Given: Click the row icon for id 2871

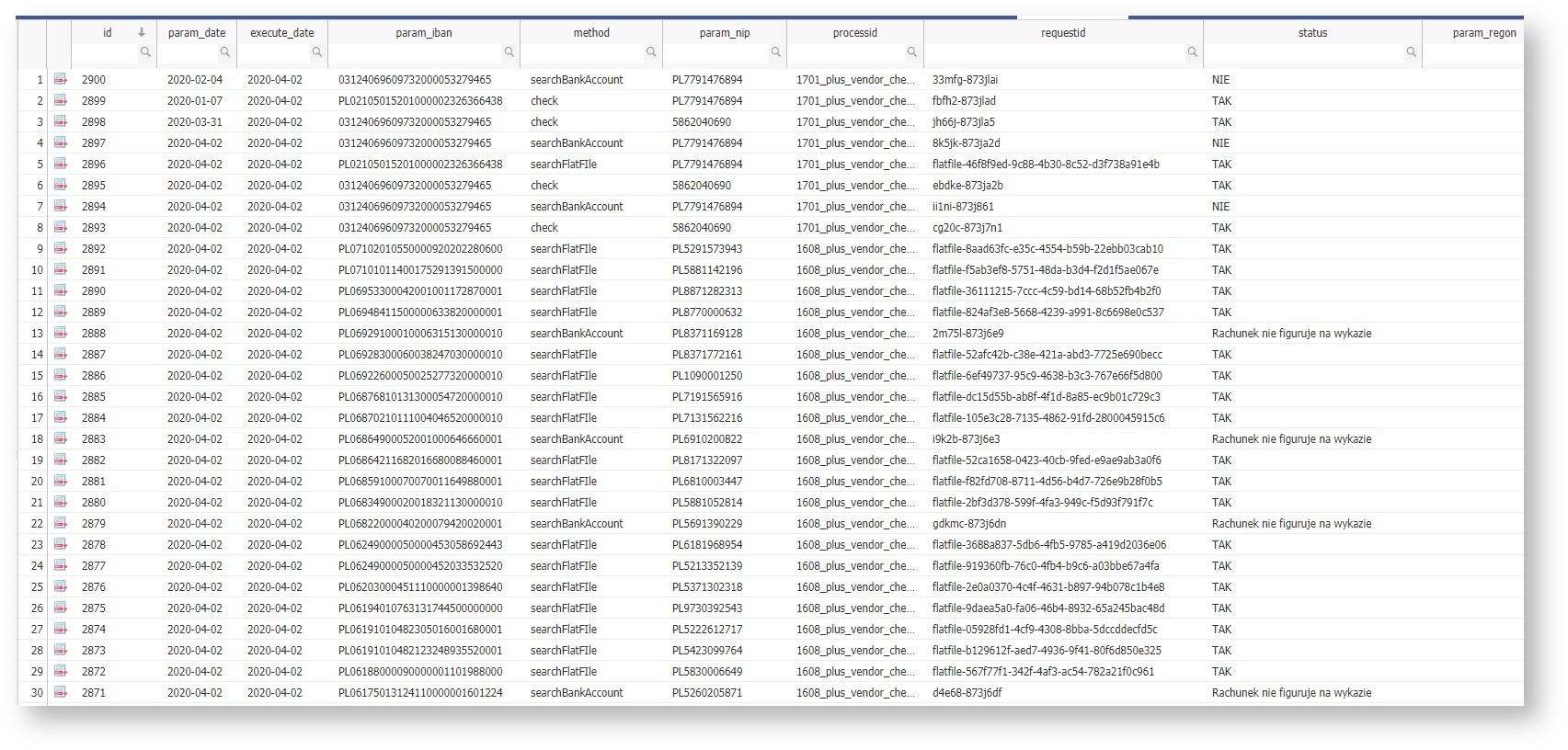Looking at the screenshot, I should click(x=61, y=693).
